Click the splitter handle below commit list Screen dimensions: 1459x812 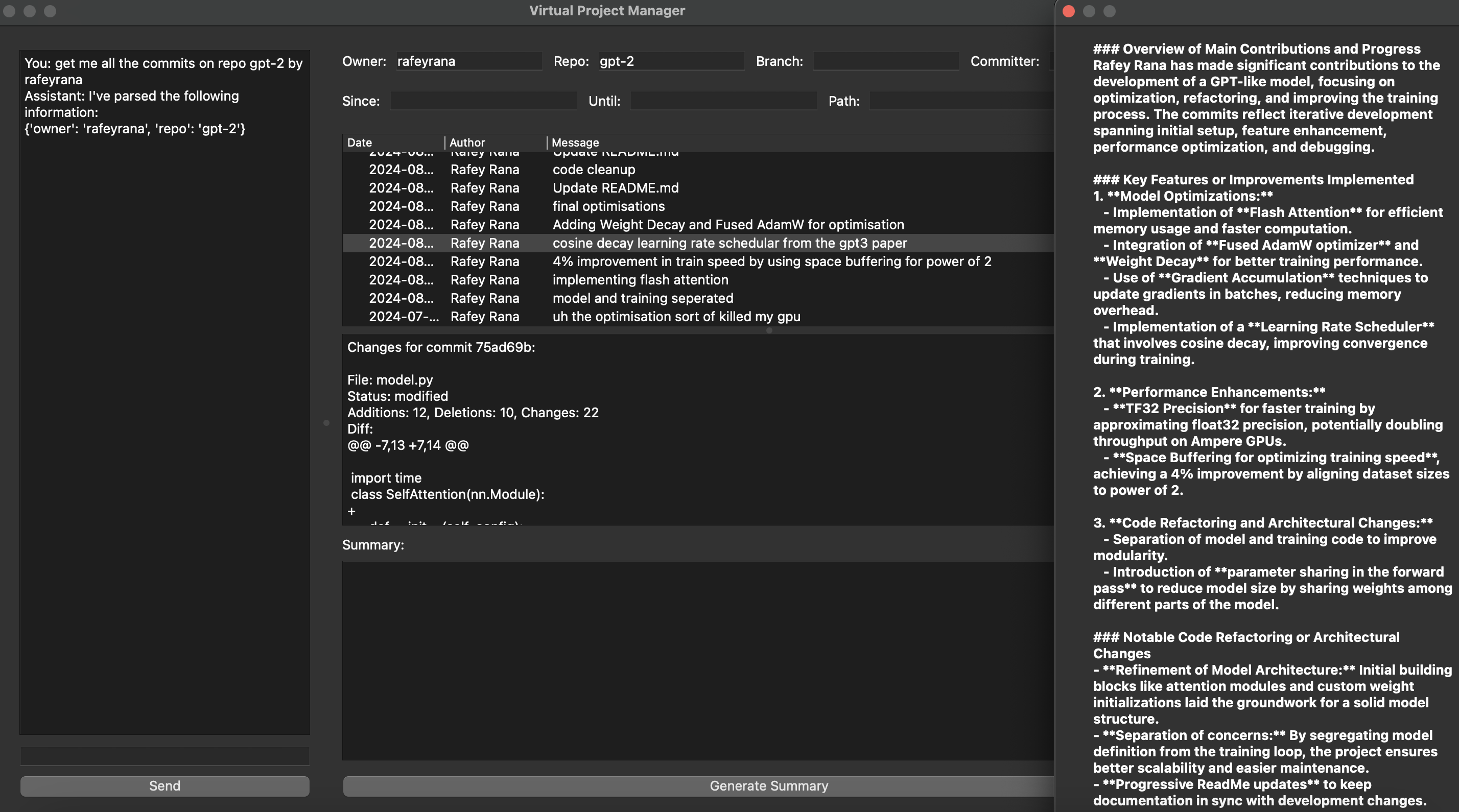click(768, 330)
